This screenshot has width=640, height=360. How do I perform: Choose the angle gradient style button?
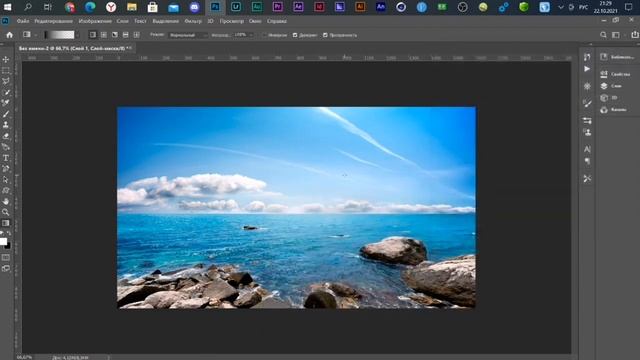tap(115, 35)
